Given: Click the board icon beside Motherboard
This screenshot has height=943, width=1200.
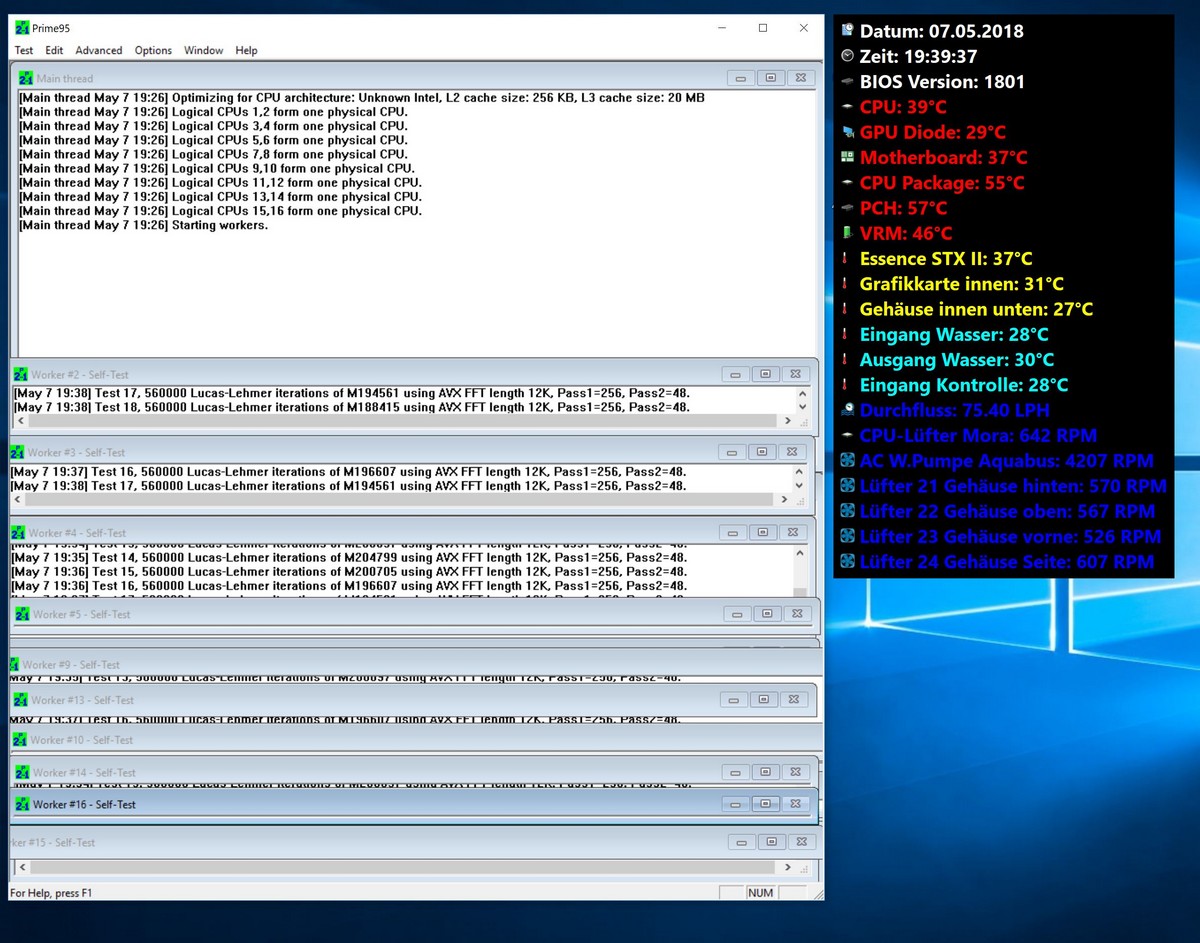Looking at the screenshot, I should (x=848, y=157).
